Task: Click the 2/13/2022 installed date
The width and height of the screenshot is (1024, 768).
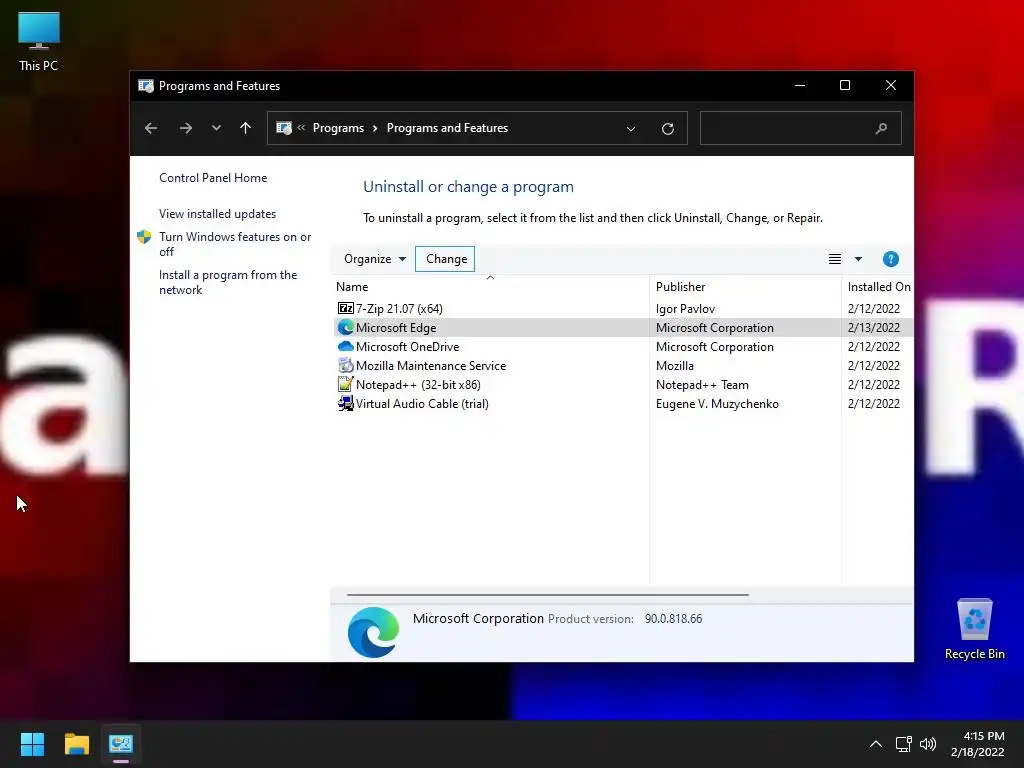Action: click(873, 328)
